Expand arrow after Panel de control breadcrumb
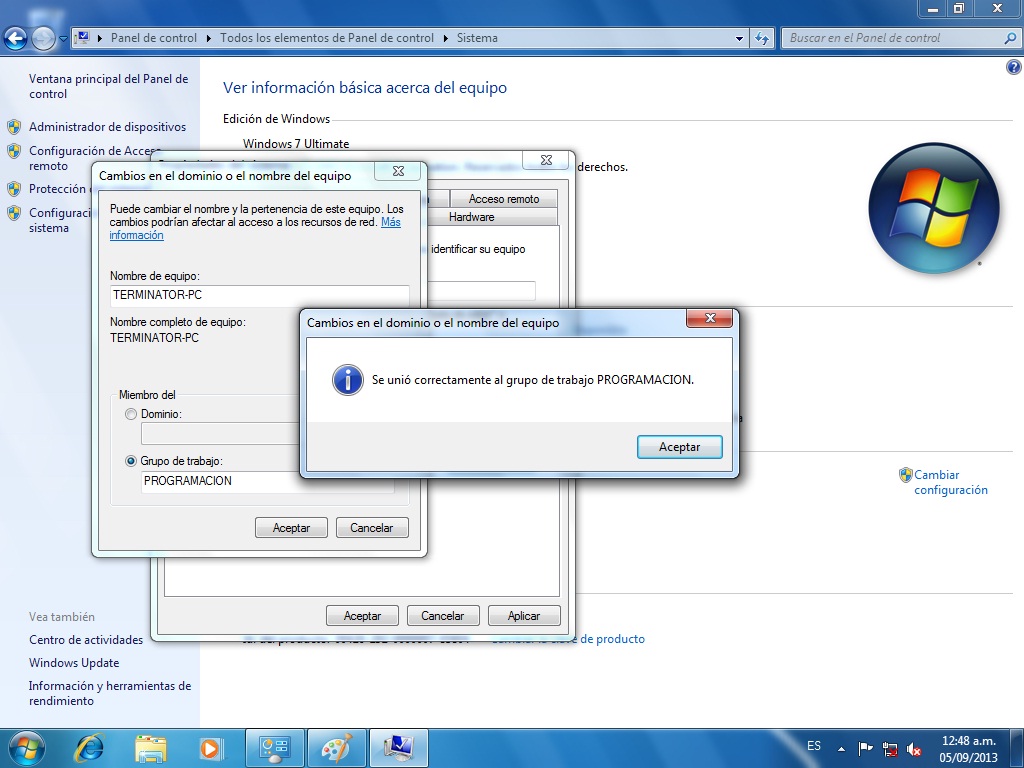 208,38
